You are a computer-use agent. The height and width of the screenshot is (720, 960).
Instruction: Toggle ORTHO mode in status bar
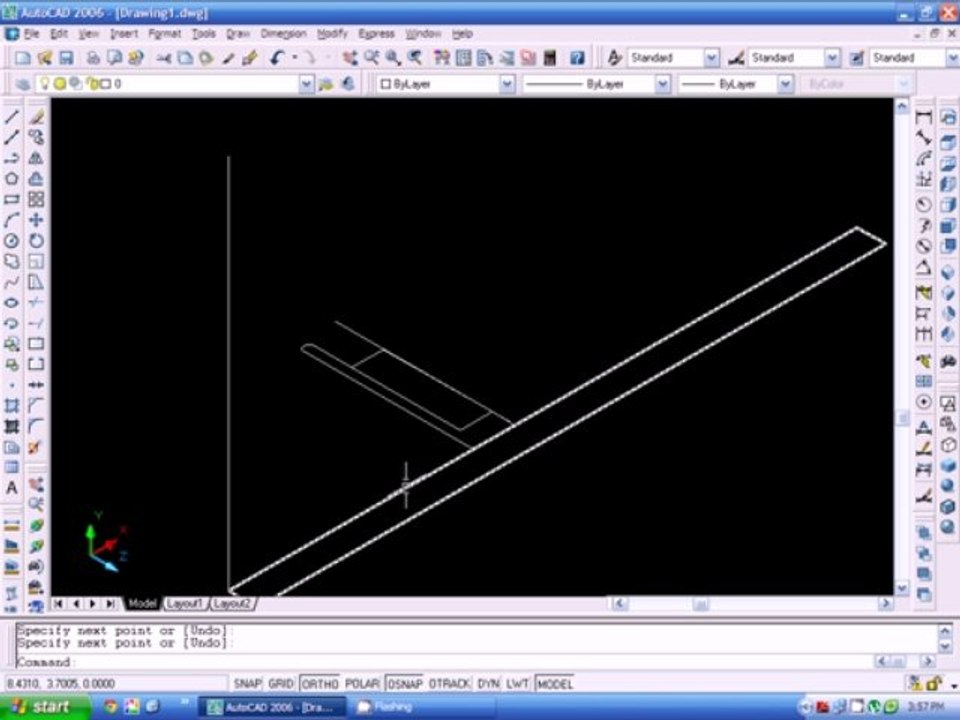pos(320,683)
